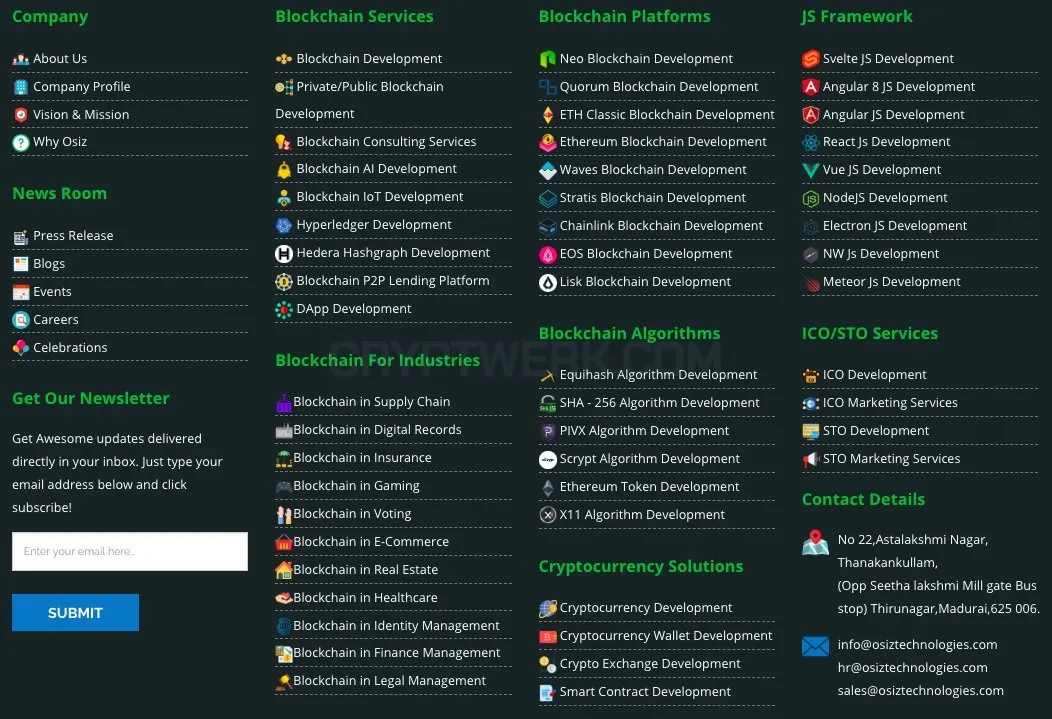
Task: Open Stratis Blockchain Development link
Action: [x=652, y=198]
